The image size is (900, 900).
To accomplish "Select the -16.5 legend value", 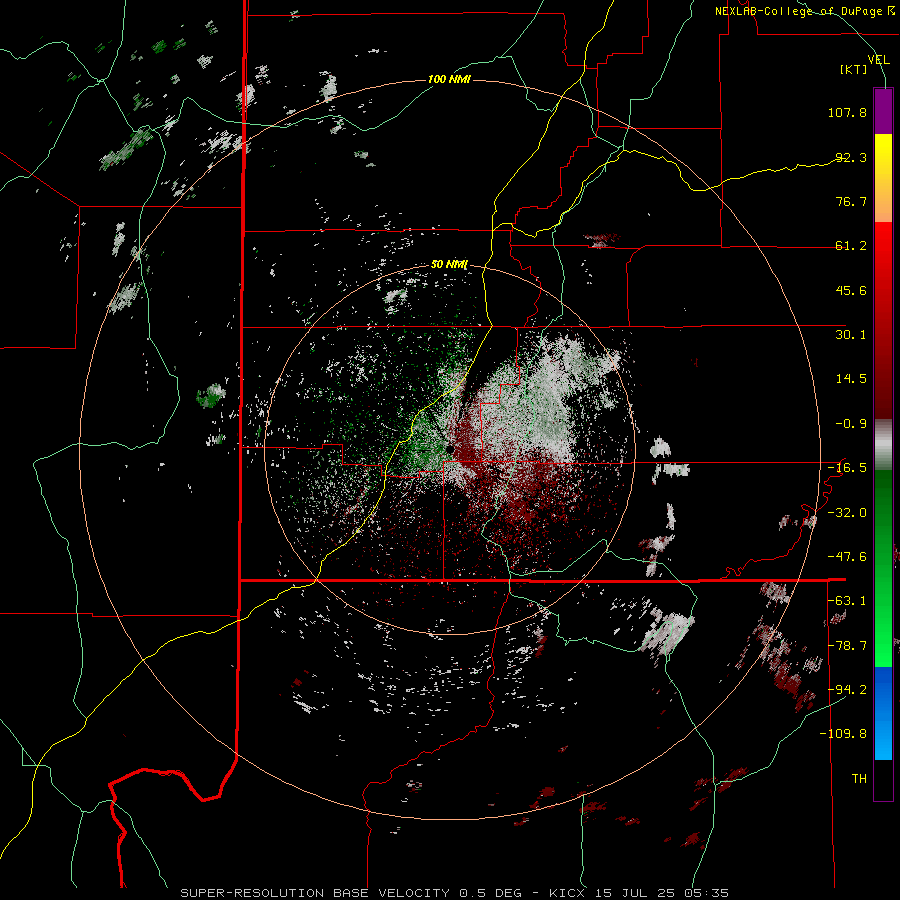I will [847, 468].
